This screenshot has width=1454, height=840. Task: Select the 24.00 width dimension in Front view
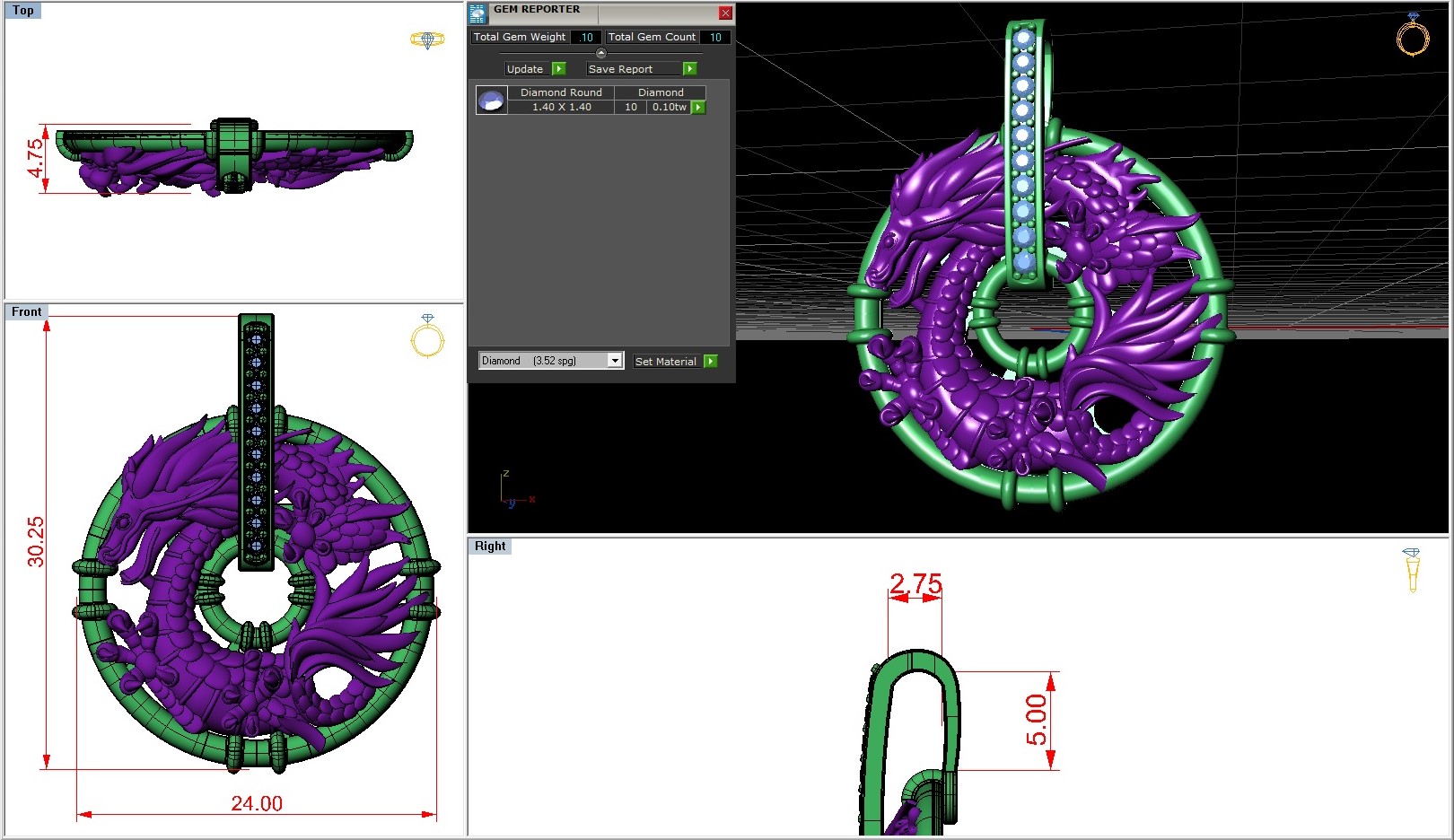point(257,803)
